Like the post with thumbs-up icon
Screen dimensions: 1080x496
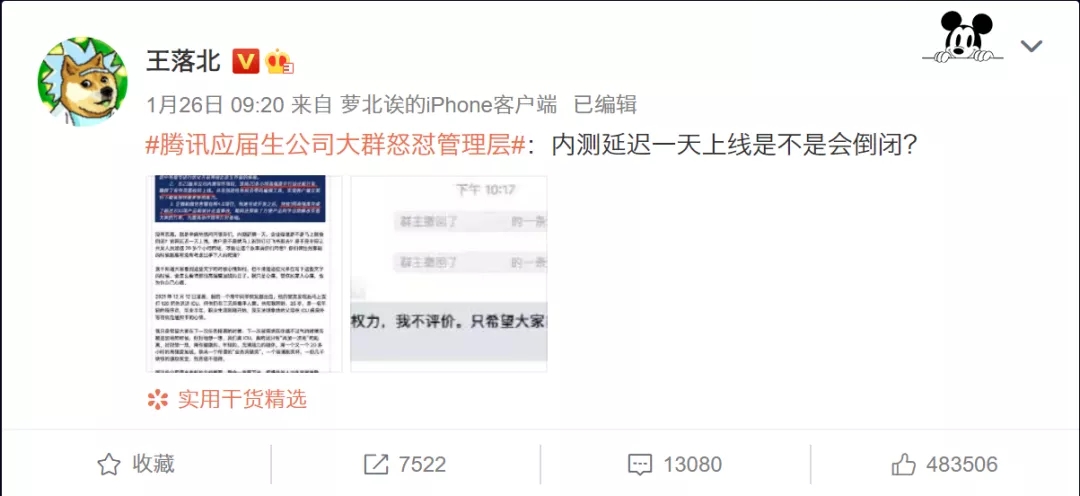click(x=904, y=464)
